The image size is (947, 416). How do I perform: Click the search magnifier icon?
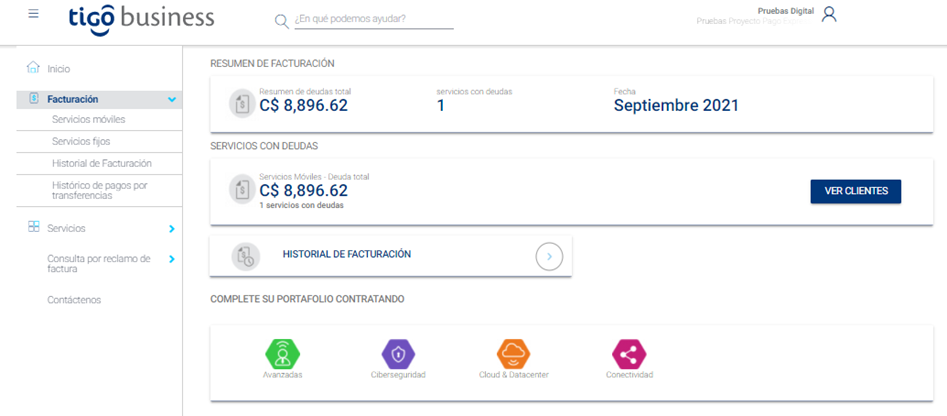point(281,21)
